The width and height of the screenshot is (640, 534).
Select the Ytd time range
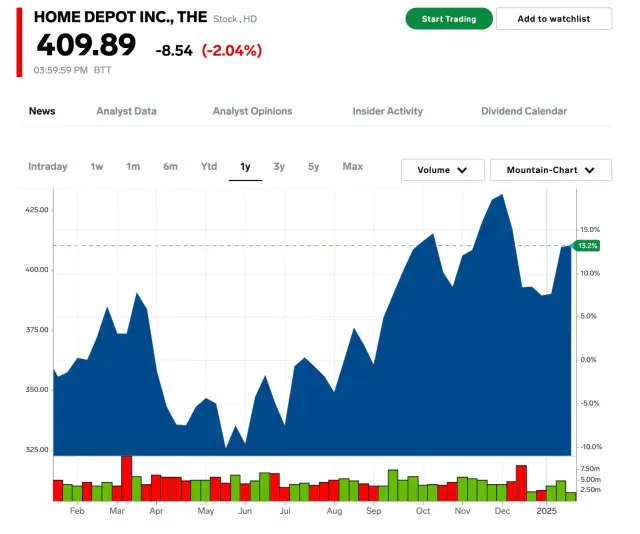tap(209, 166)
